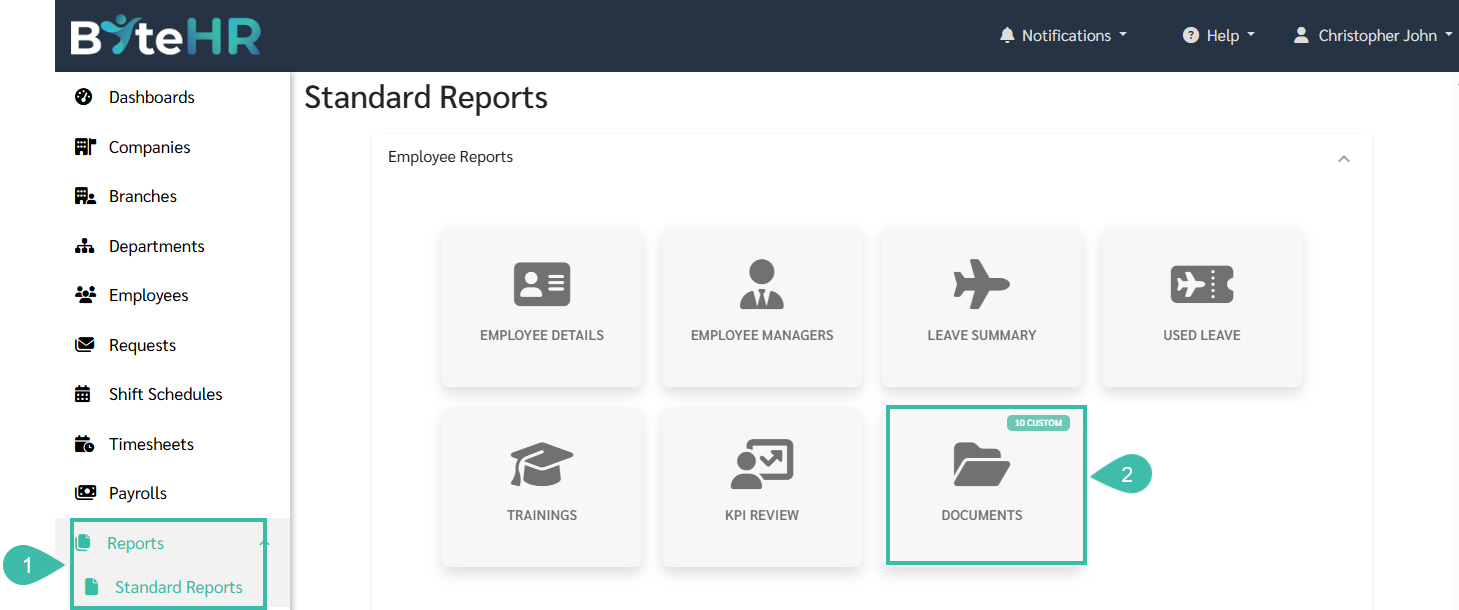Viewport: 1459px width, 610px height.
Task: Click the Help question mark icon
Action: [1191, 35]
